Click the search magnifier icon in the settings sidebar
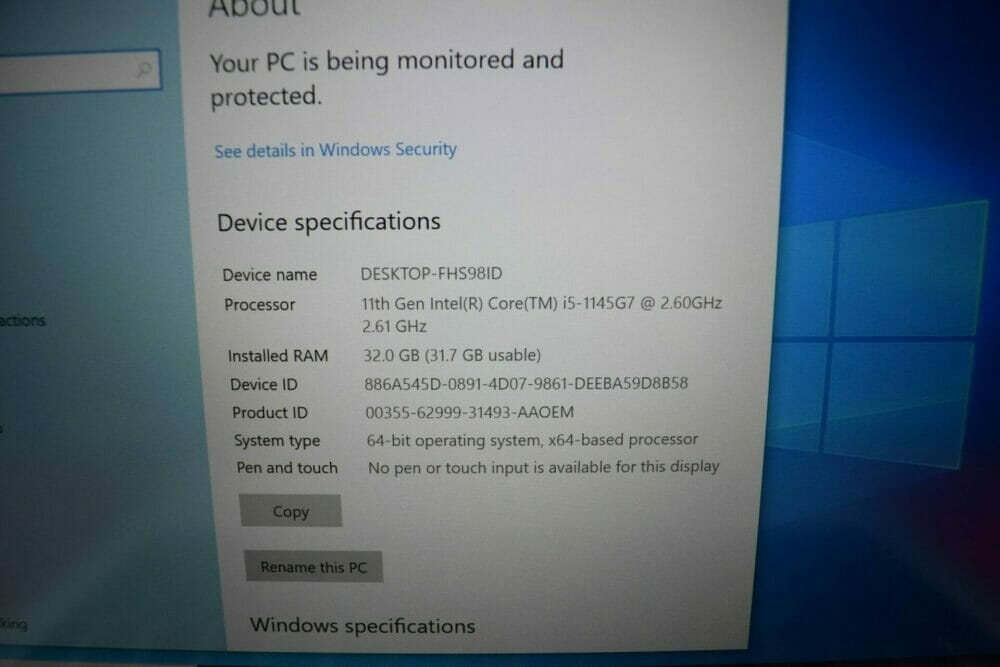The height and width of the screenshot is (667, 1000). pyautogui.click(x=144, y=68)
